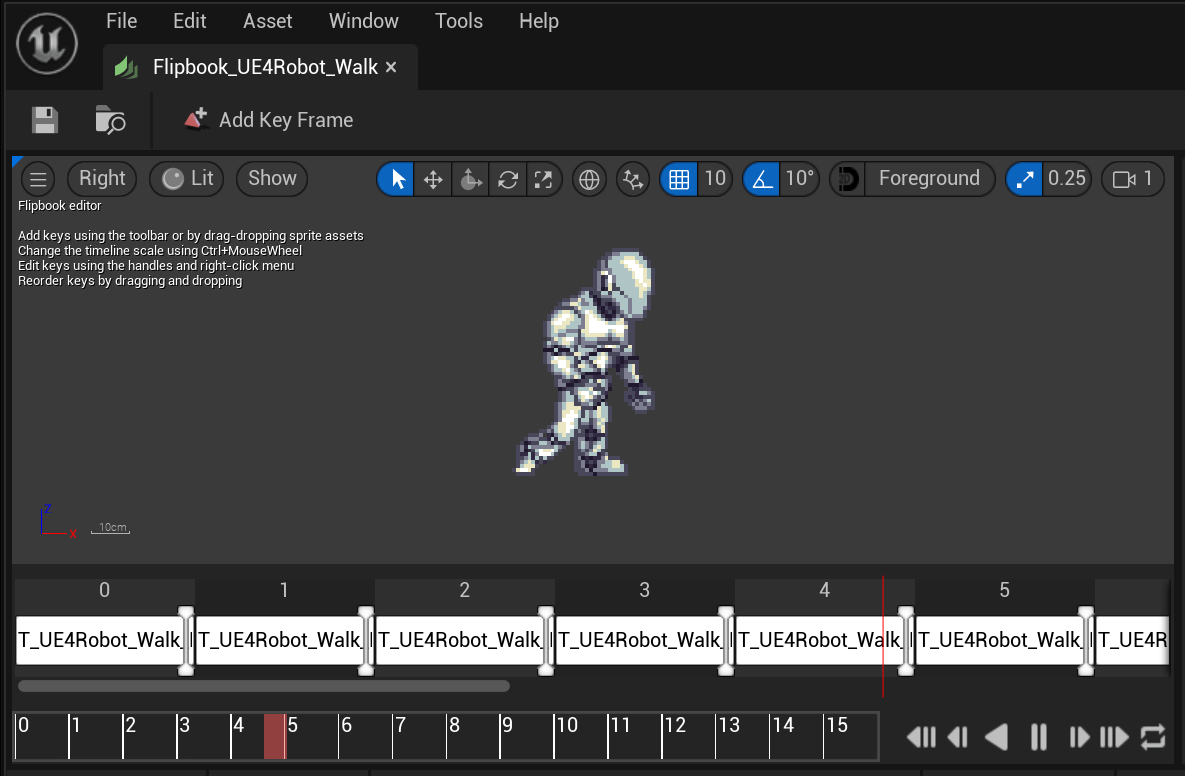Browse to asset in Content Browser
The height and width of the screenshot is (776, 1185).
(x=109, y=120)
